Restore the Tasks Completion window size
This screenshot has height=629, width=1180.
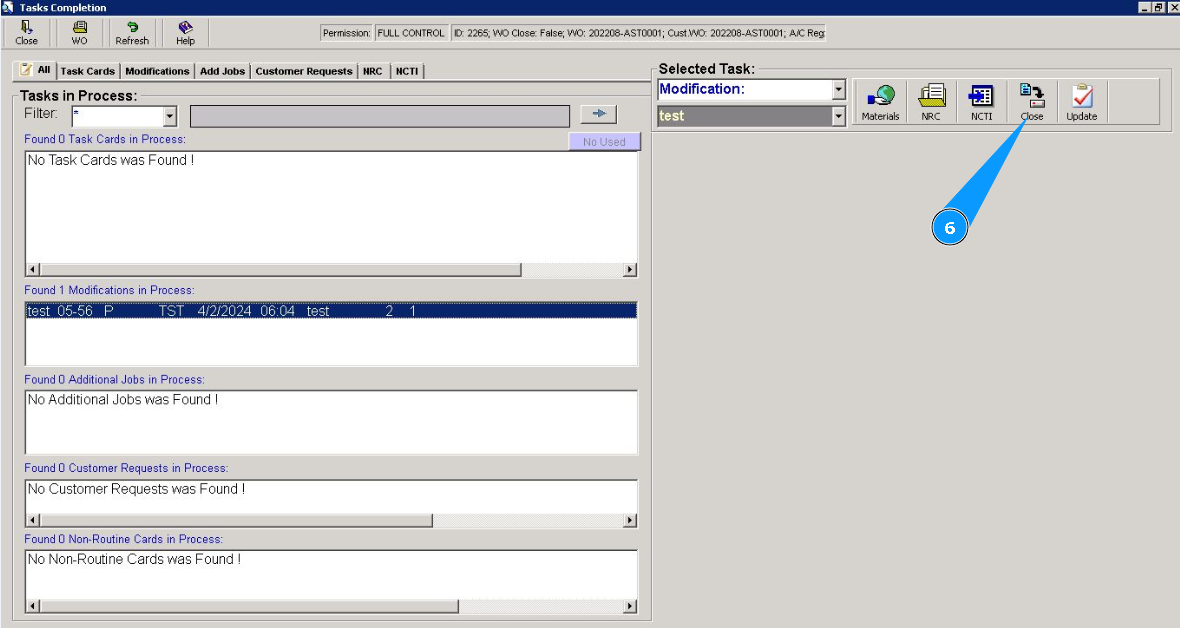1158,7
